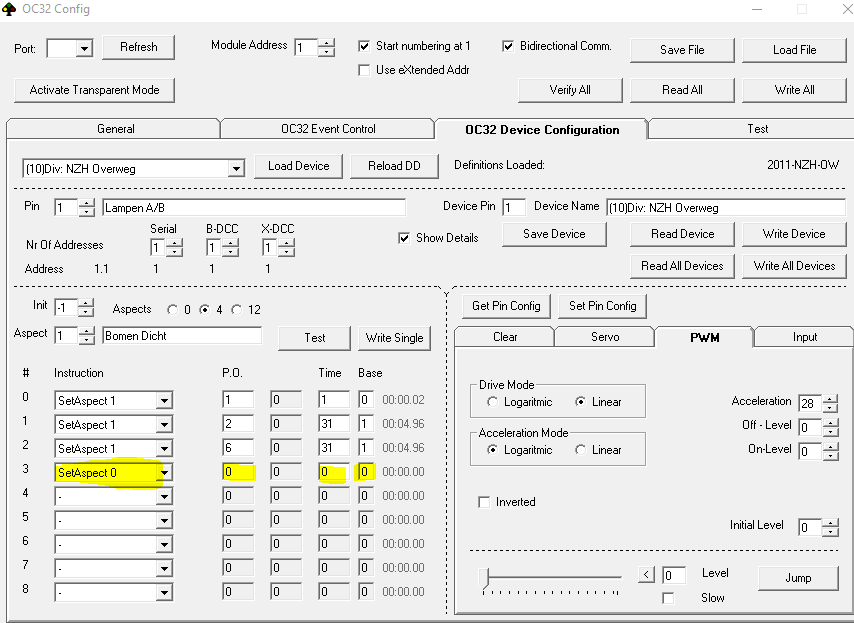Screen dimensions: 854x623
Task: Open the Servo tab
Action: pos(604,337)
